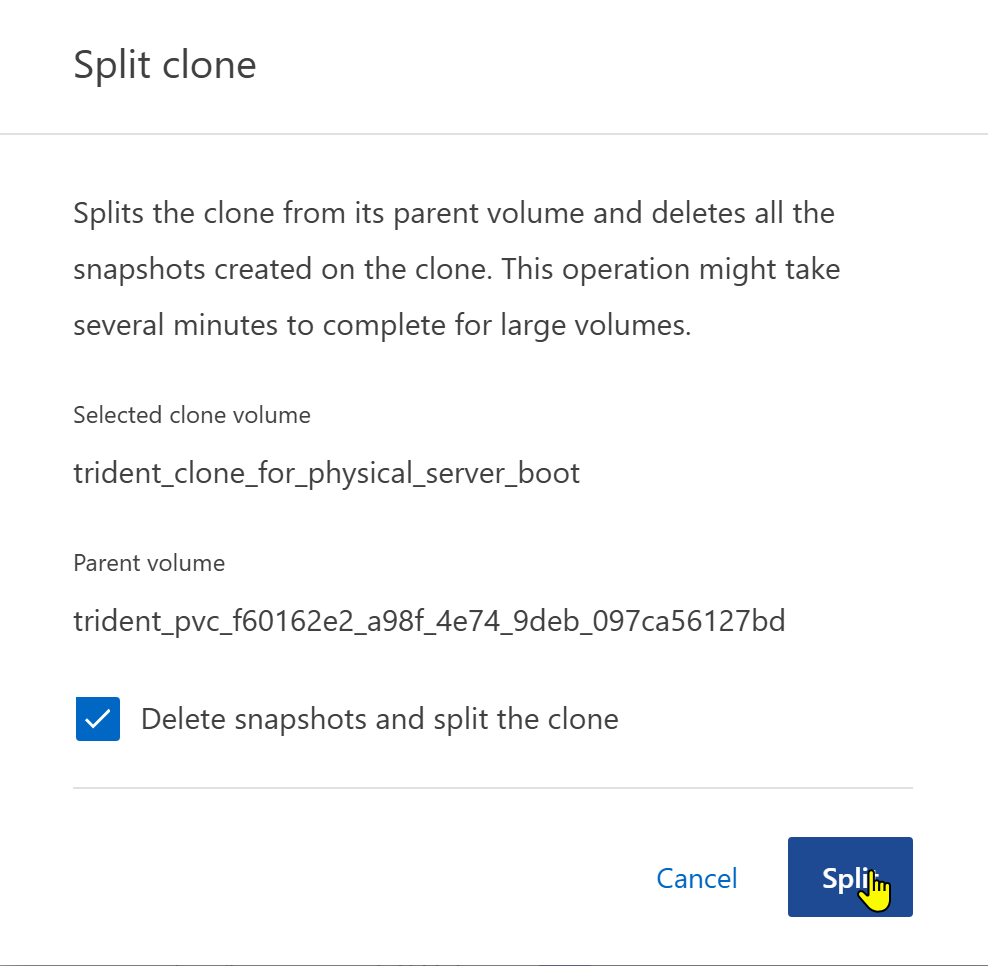The image size is (988, 966).
Task: Click the "Parent volume" field label
Action: tap(149, 563)
